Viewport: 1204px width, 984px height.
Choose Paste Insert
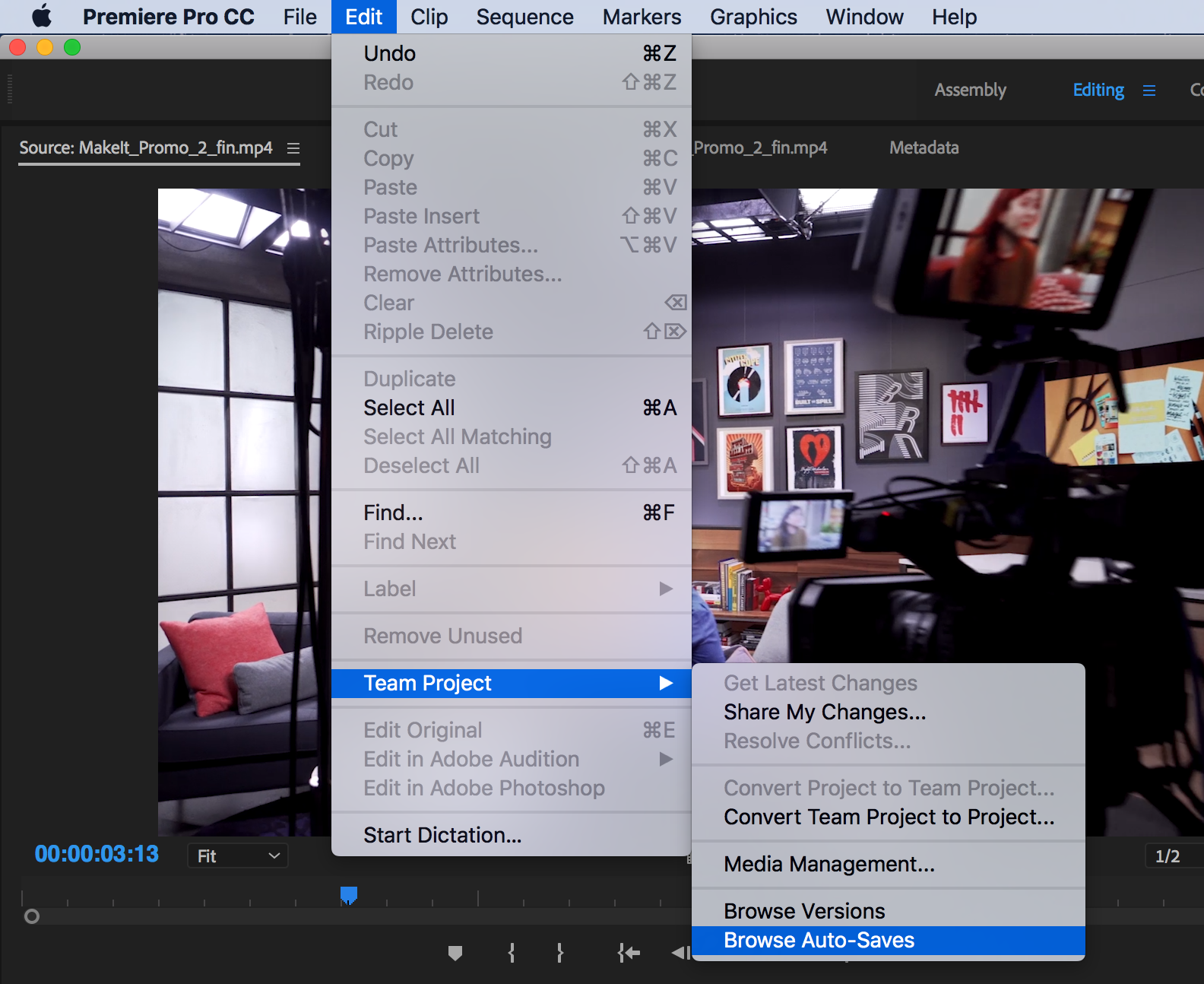coord(512,216)
